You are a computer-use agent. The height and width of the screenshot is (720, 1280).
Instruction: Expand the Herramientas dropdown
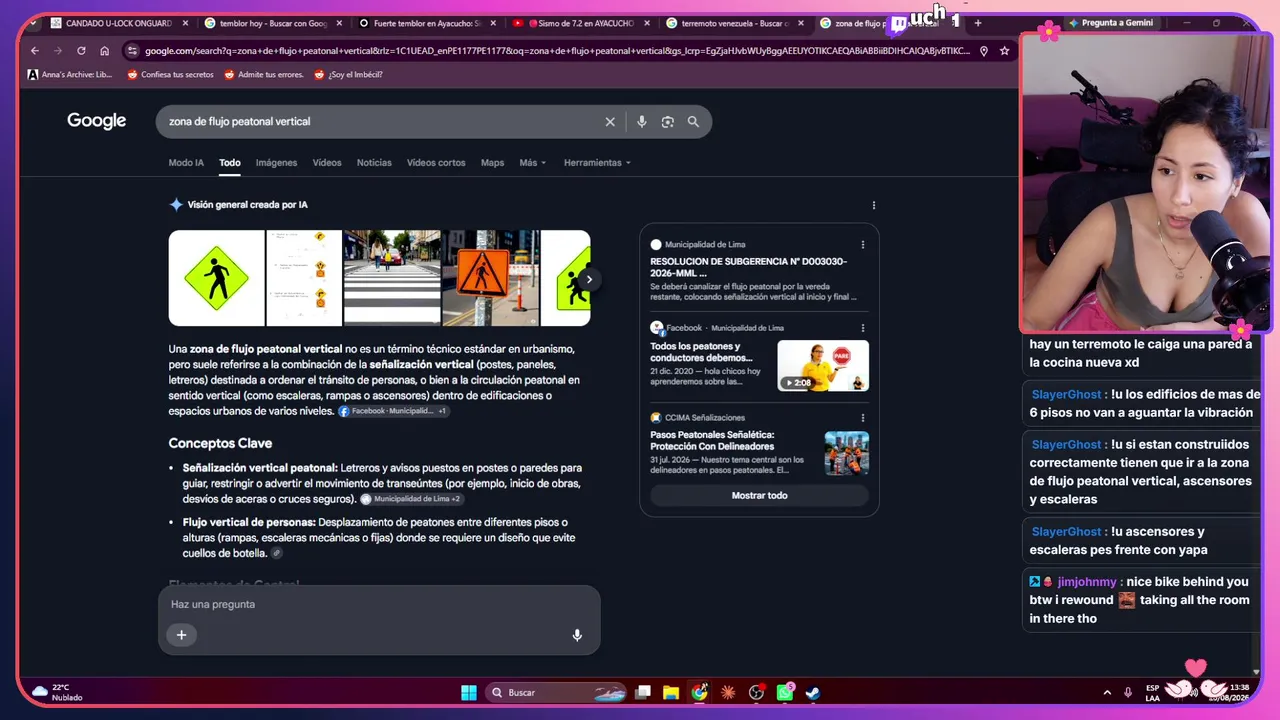(x=597, y=163)
